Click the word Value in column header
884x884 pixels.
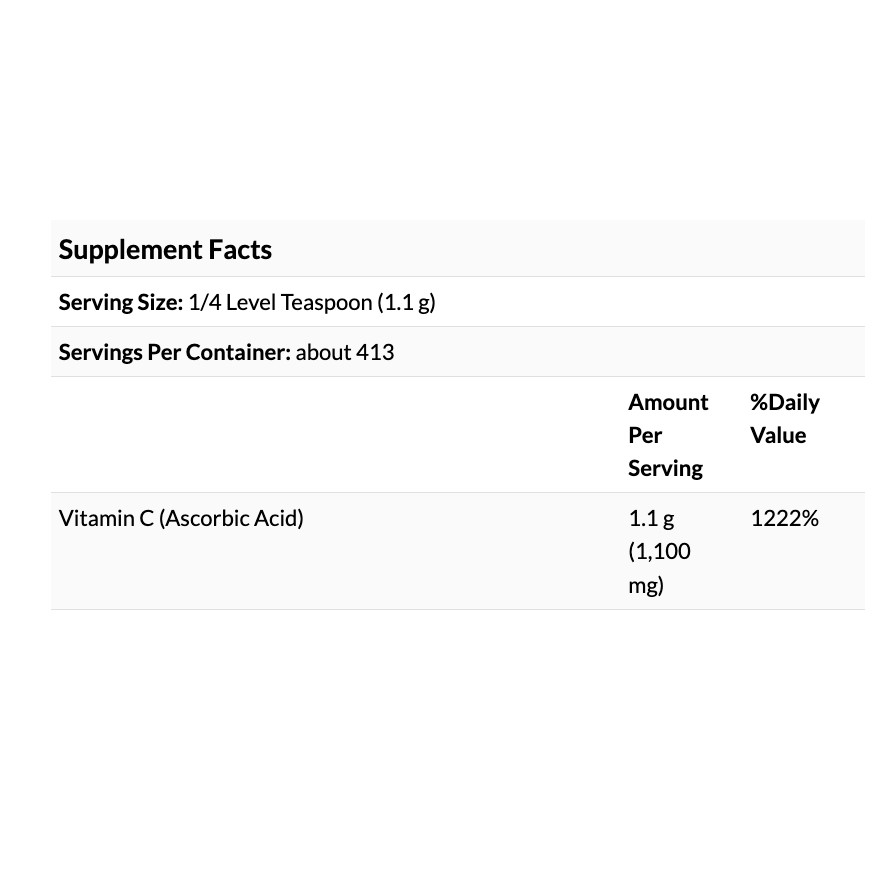[x=778, y=435]
